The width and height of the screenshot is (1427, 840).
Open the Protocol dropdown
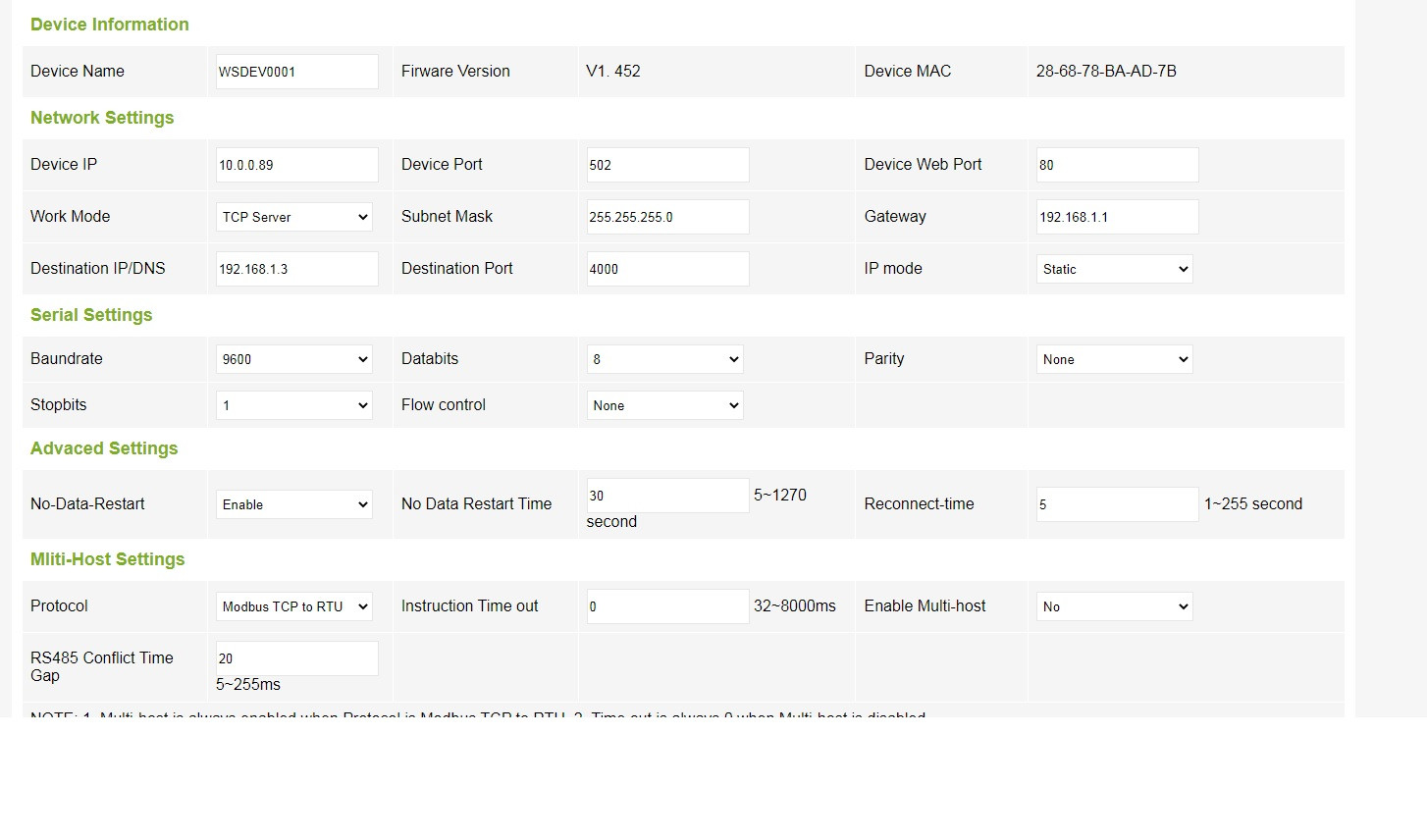[293, 606]
